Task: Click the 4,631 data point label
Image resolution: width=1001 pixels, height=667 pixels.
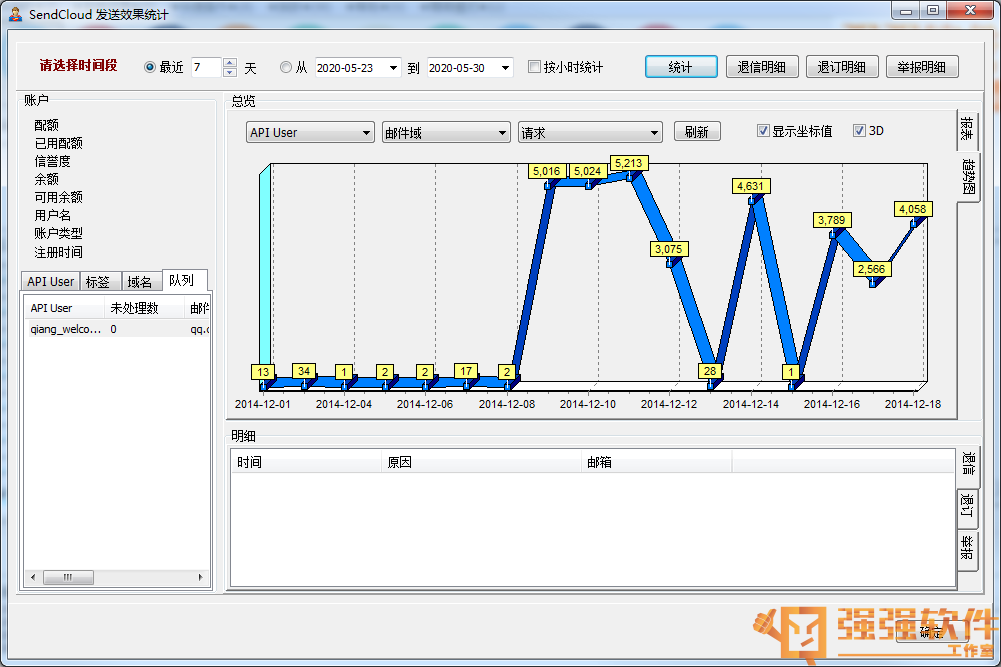Action: coord(751,186)
